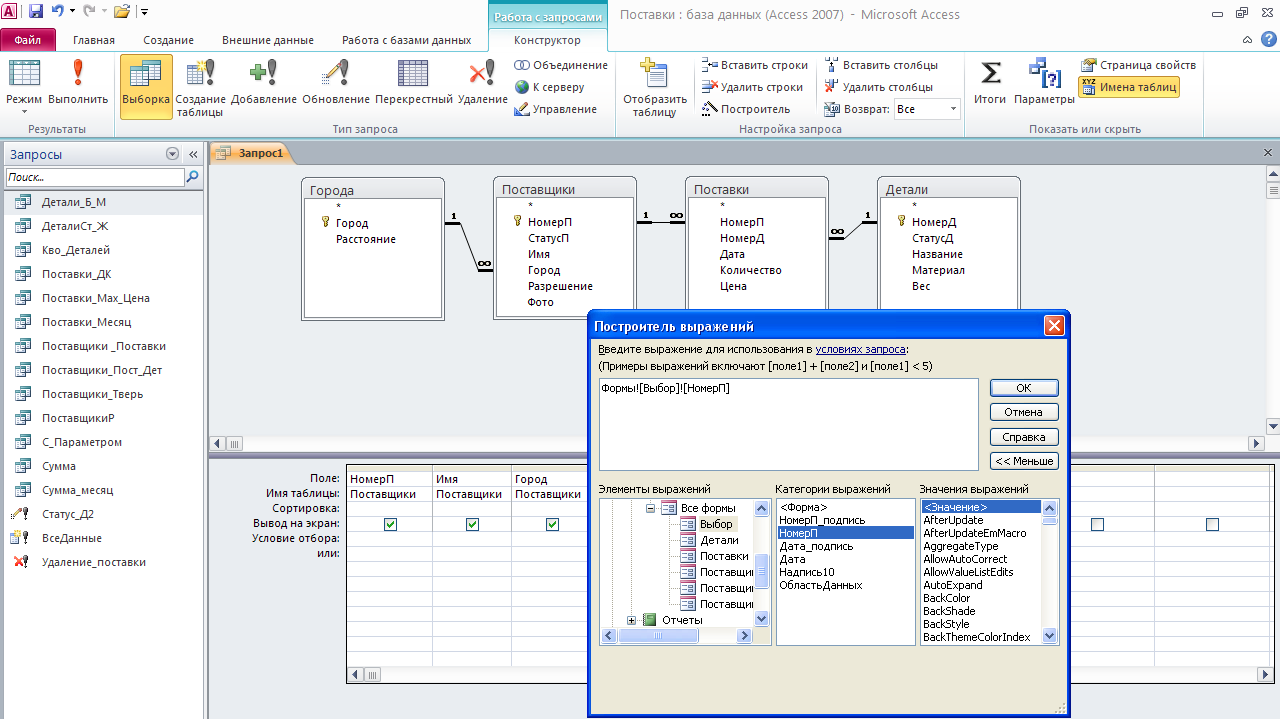The width and height of the screenshot is (1280, 719).
Task: Click Объединение union query
Action: tap(561, 65)
